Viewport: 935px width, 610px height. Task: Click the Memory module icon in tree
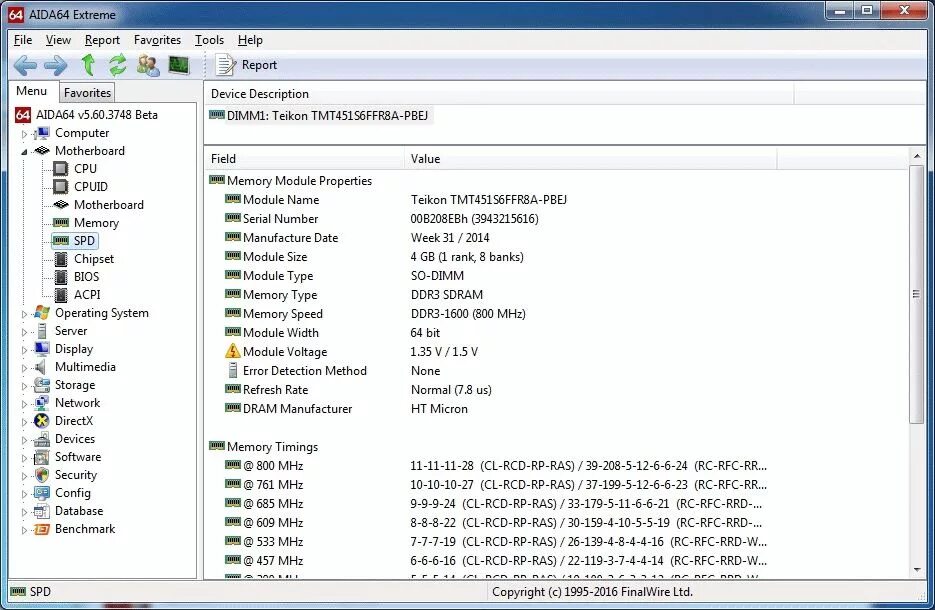pos(61,222)
